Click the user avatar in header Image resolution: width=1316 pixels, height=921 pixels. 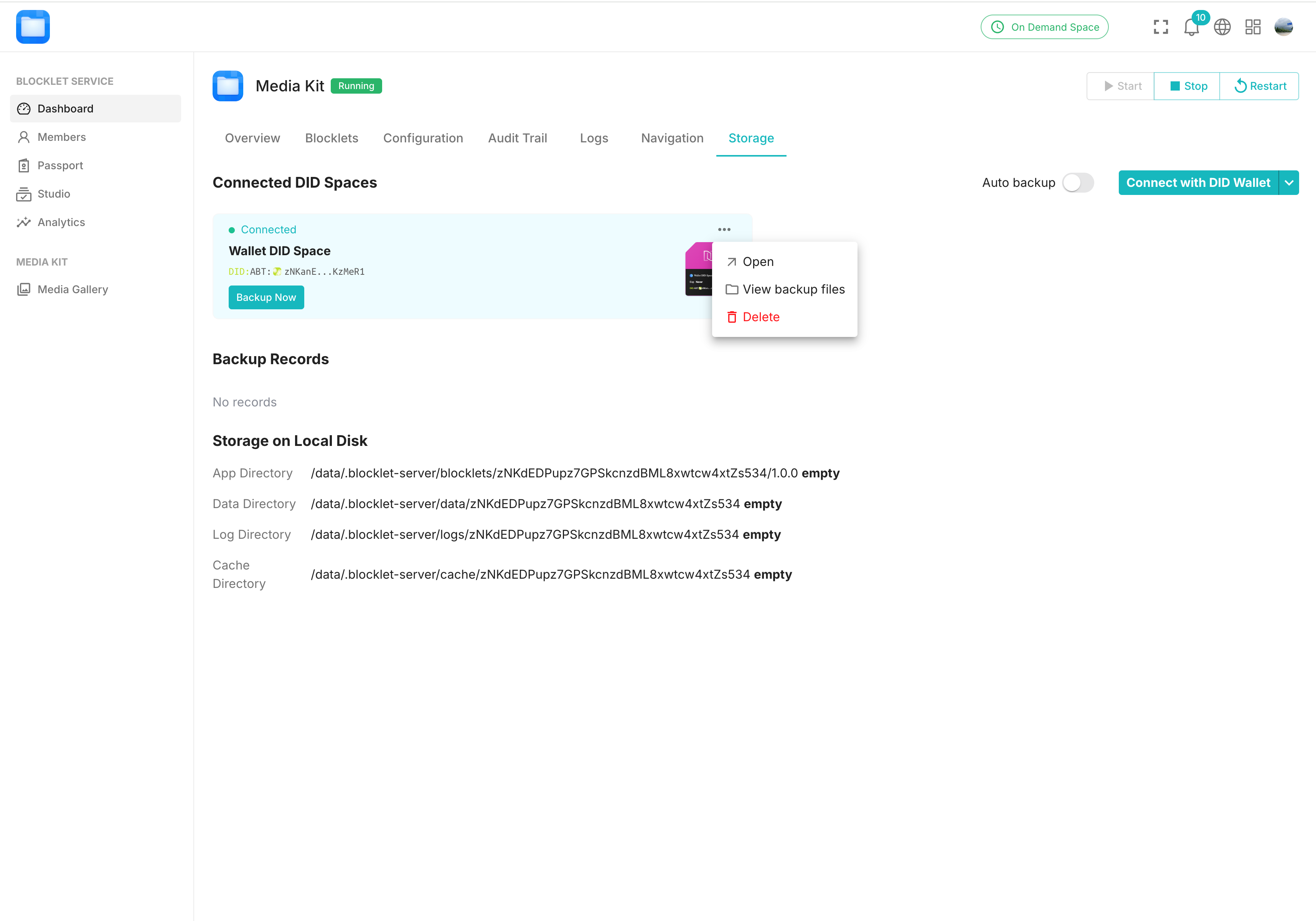(x=1283, y=27)
